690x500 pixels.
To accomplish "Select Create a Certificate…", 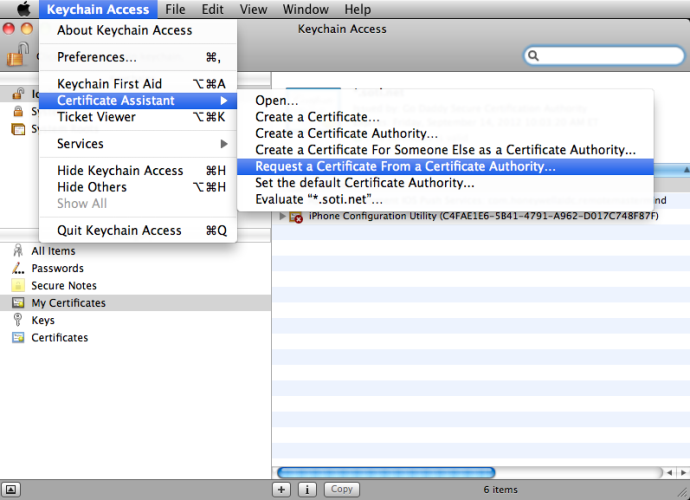I will click(445, 117).
